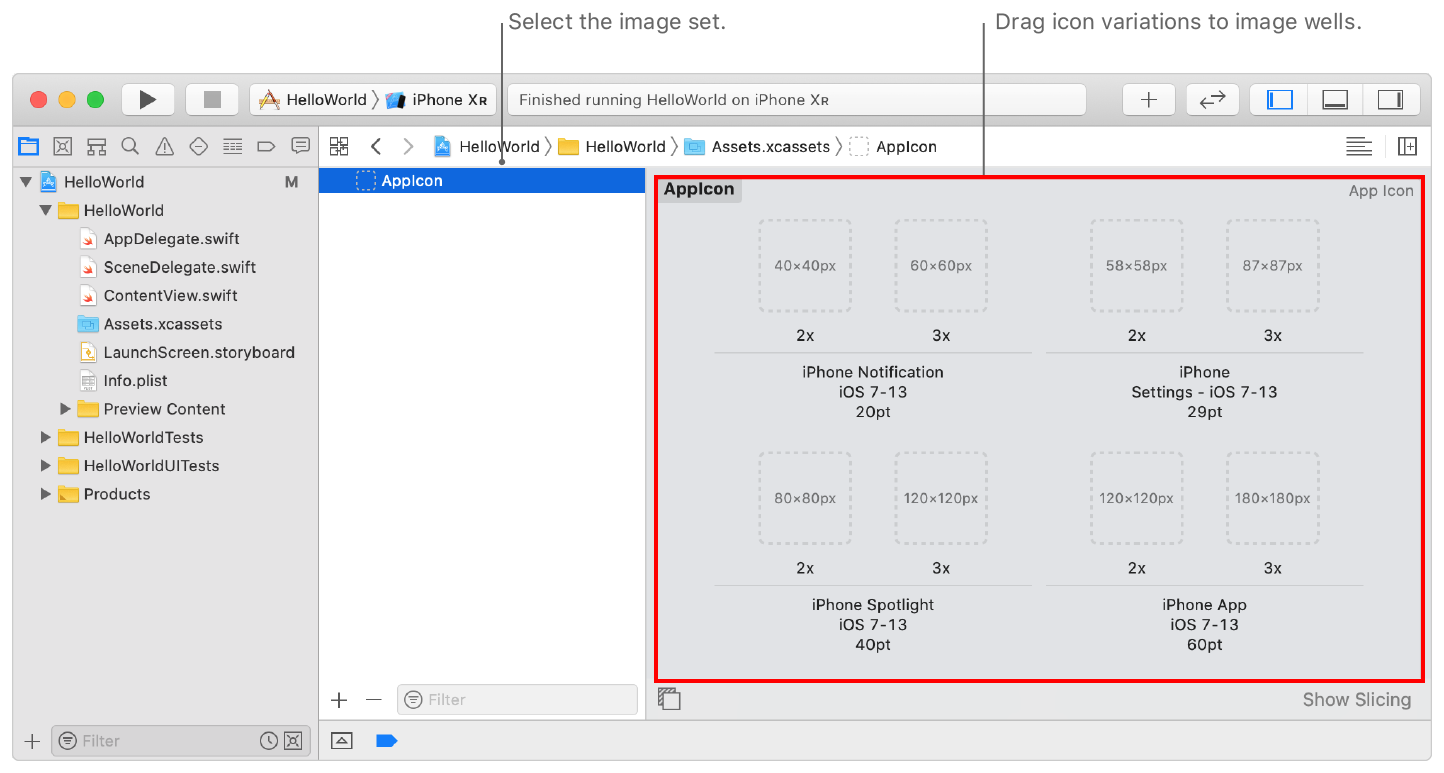Screen dimensions: 1444x773
Task: Click the Run (play) button
Action: pyautogui.click(x=148, y=100)
